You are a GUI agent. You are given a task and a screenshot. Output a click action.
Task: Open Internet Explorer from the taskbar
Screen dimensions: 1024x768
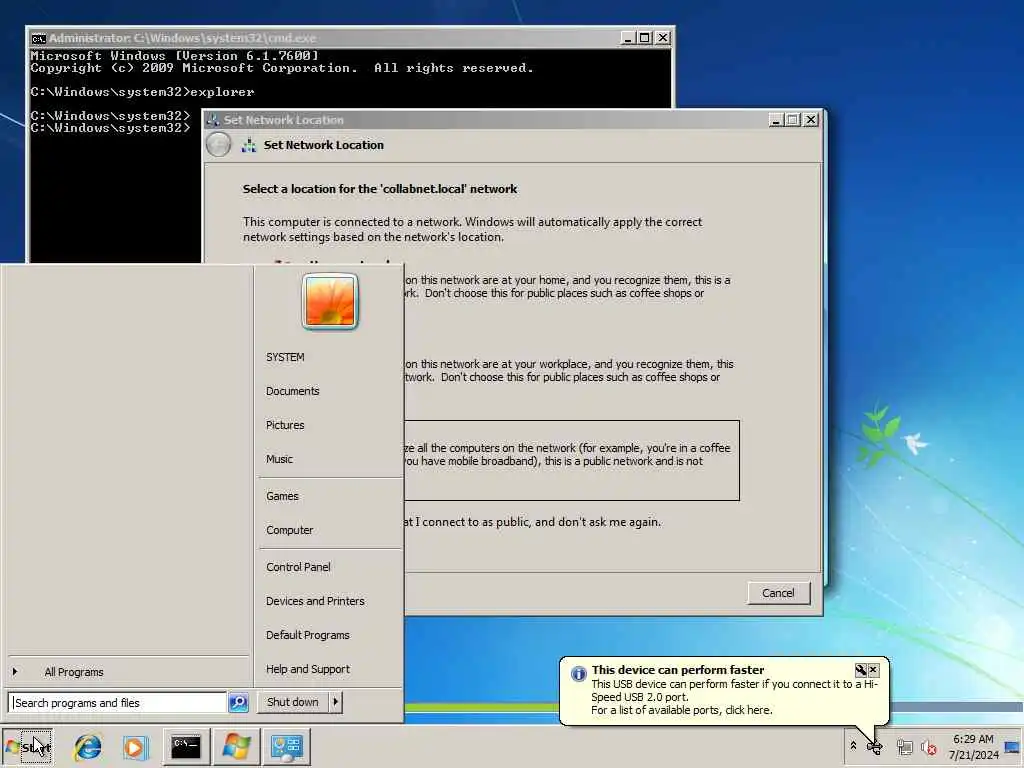(x=88, y=746)
